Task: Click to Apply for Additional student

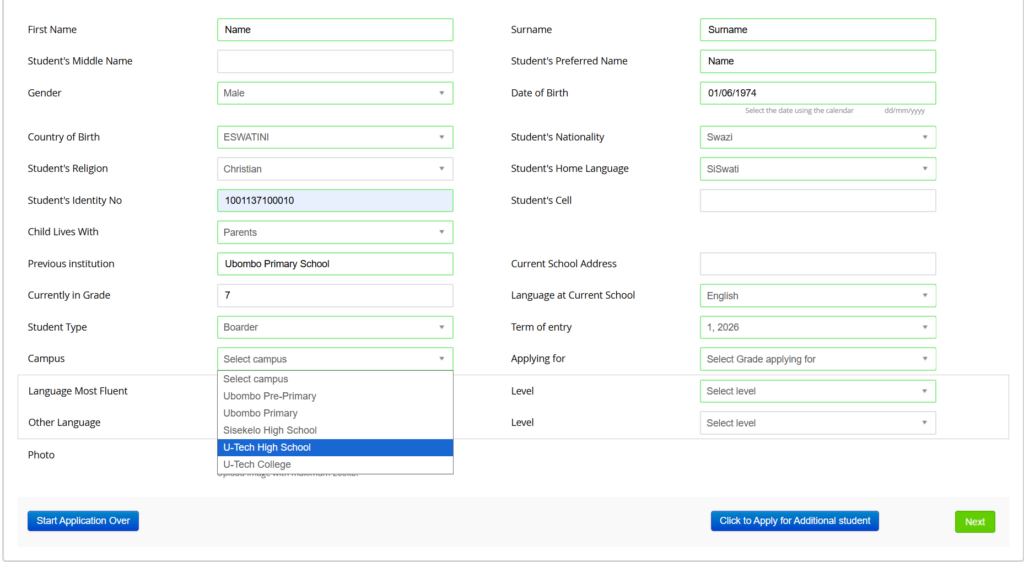Action: click(795, 521)
